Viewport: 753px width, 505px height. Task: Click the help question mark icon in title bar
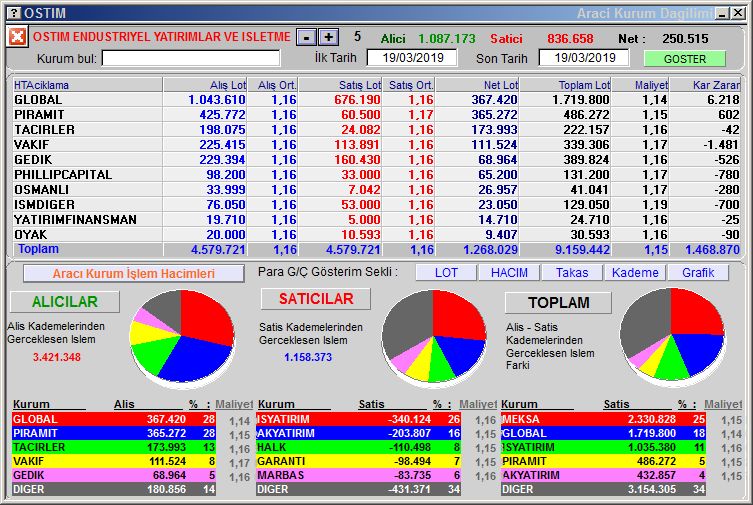click(15, 12)
